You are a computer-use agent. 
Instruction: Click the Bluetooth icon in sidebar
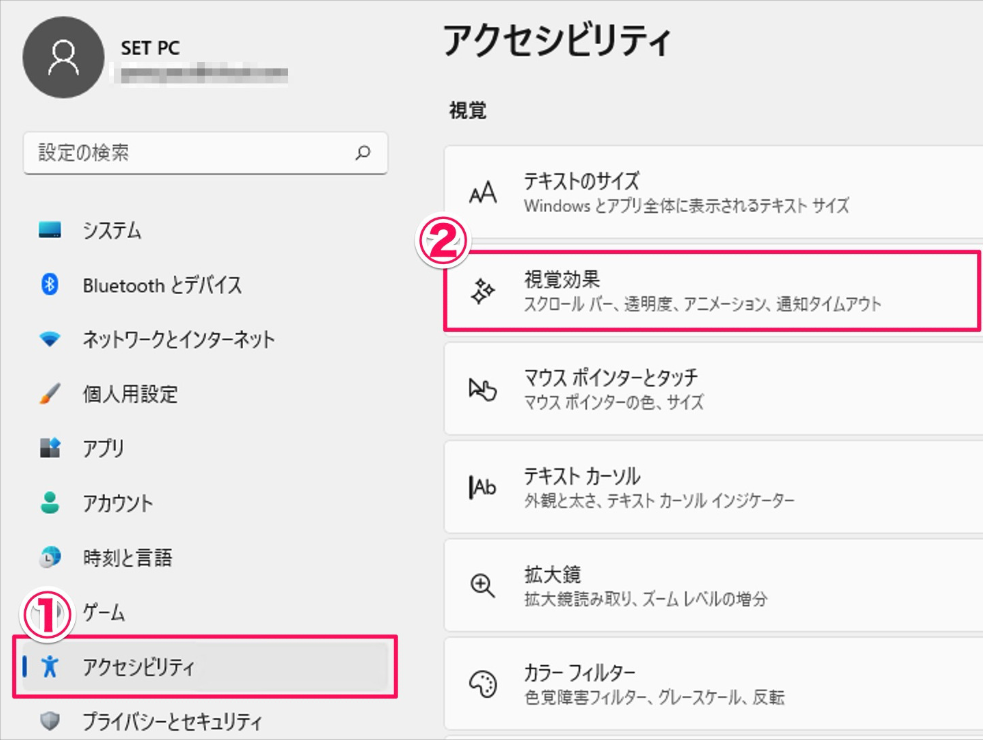pos(50,285)
